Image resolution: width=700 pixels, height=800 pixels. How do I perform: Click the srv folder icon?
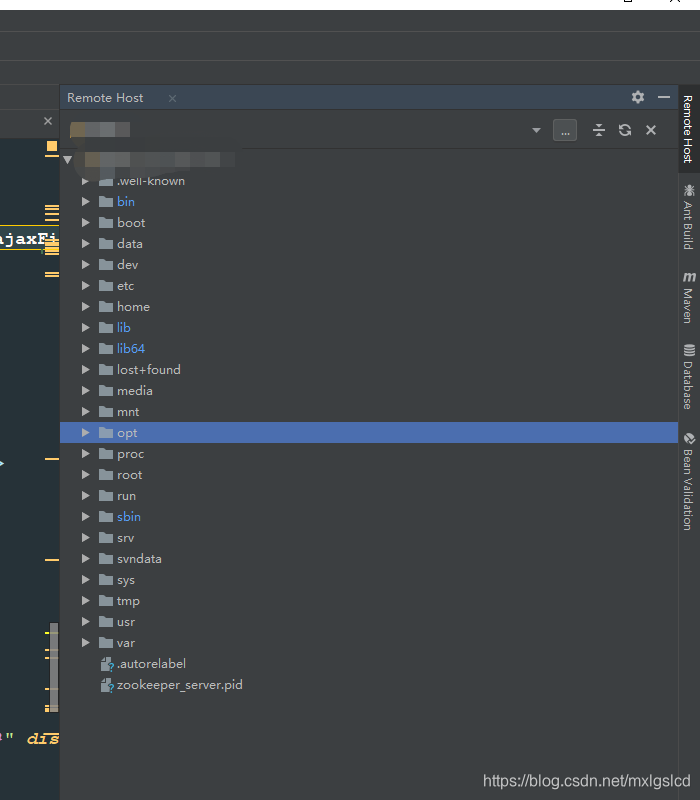tap(106, 538)
